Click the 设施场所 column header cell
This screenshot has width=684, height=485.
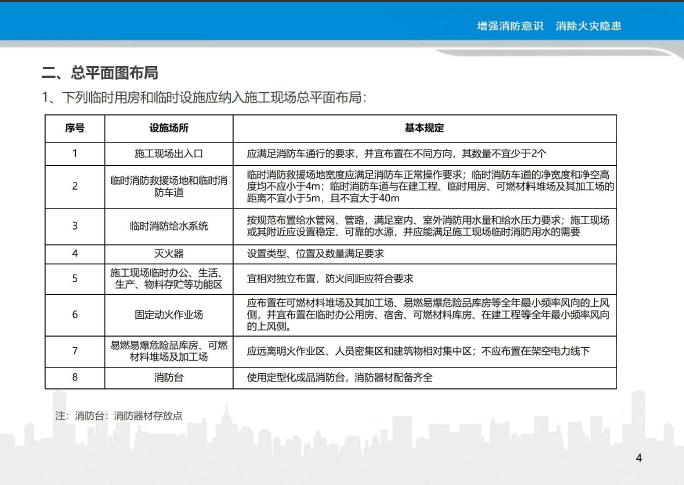[x=169, y=128]
